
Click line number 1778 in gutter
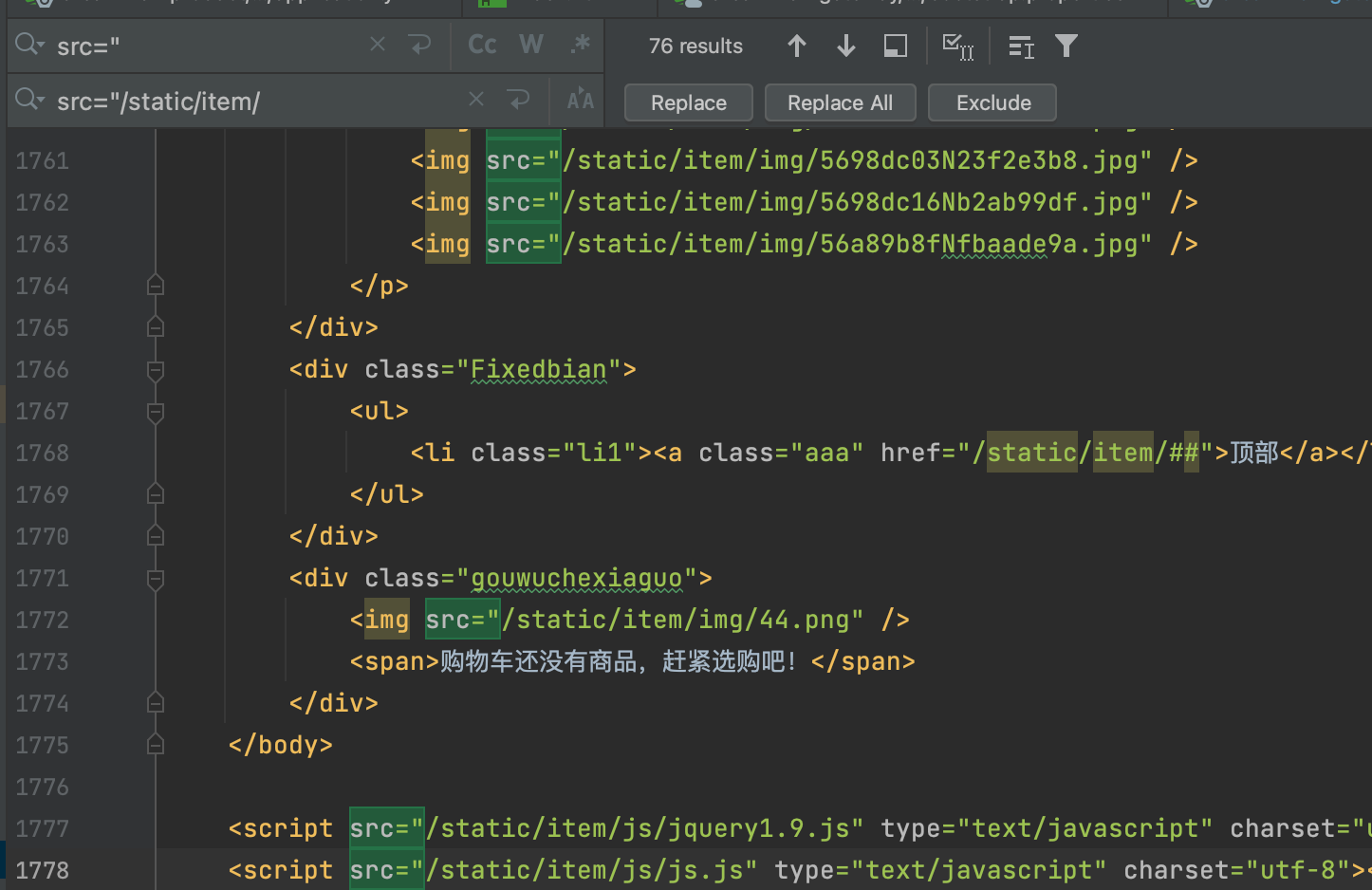coord(43,870)
